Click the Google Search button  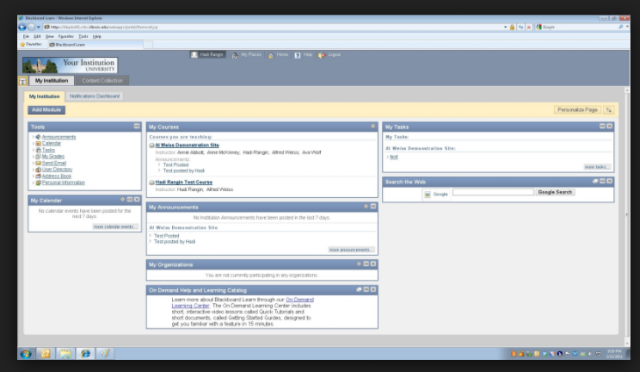(555, 192)
